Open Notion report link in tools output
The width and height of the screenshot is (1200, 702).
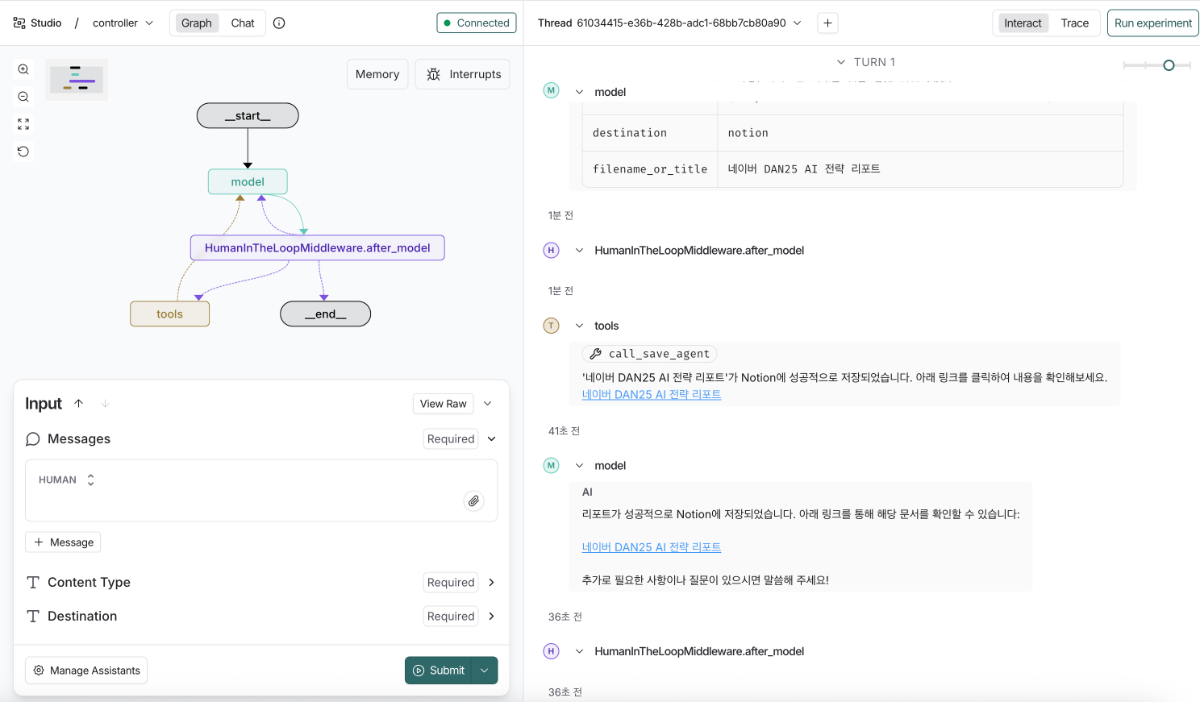click(x=651, y=394)
